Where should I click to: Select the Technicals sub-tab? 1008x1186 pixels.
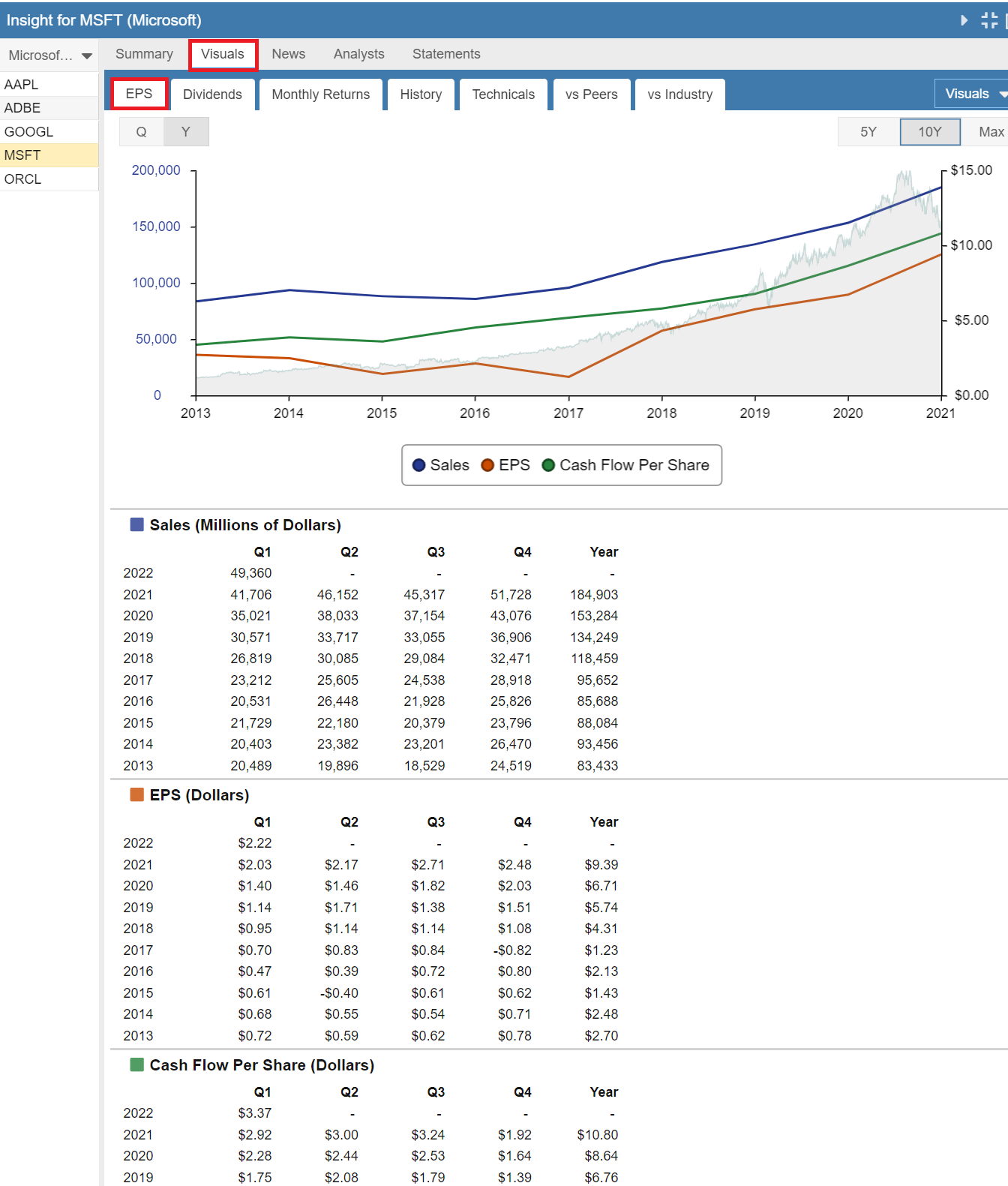pos(503,95)
